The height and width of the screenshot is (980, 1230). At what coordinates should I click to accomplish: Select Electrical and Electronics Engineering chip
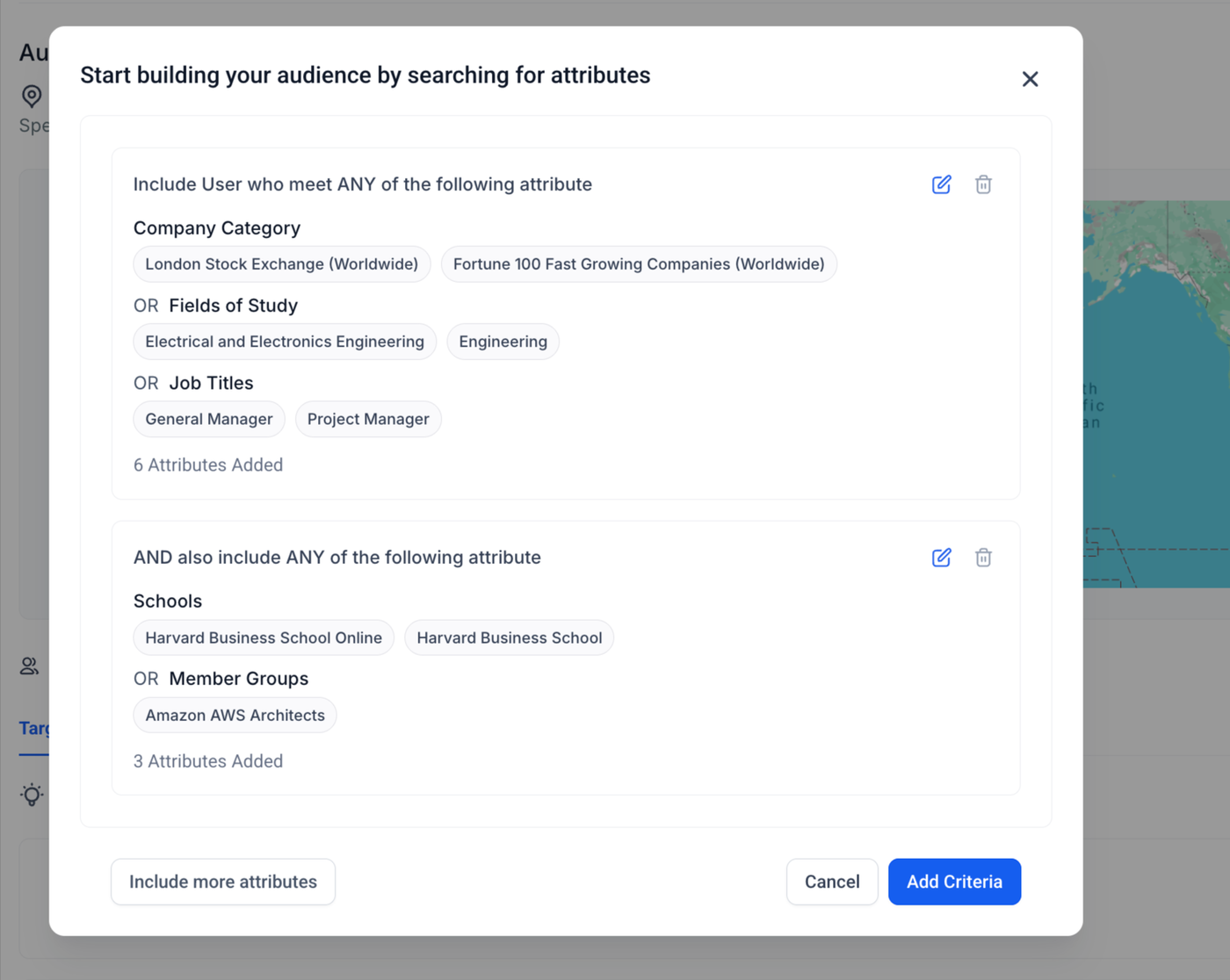pyautogui.click(x=285, y=342)
